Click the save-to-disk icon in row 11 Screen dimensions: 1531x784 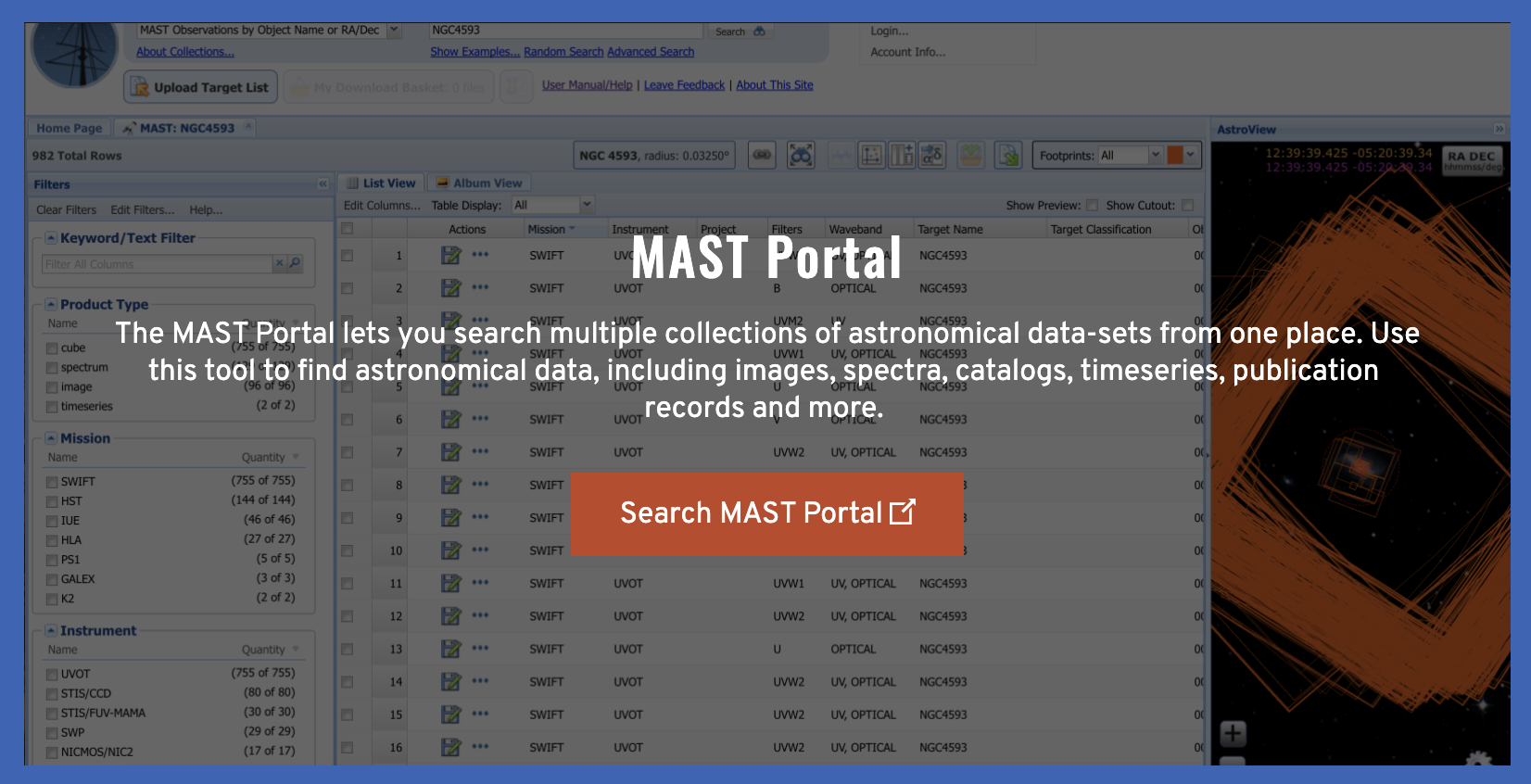450,584
